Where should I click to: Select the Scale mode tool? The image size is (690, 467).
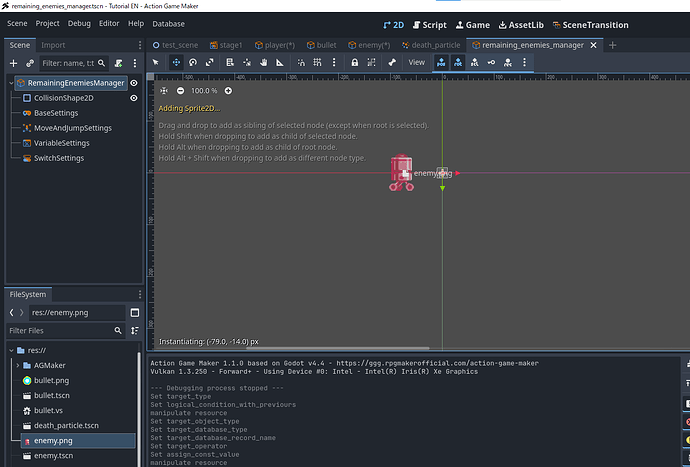coord(209,62)
